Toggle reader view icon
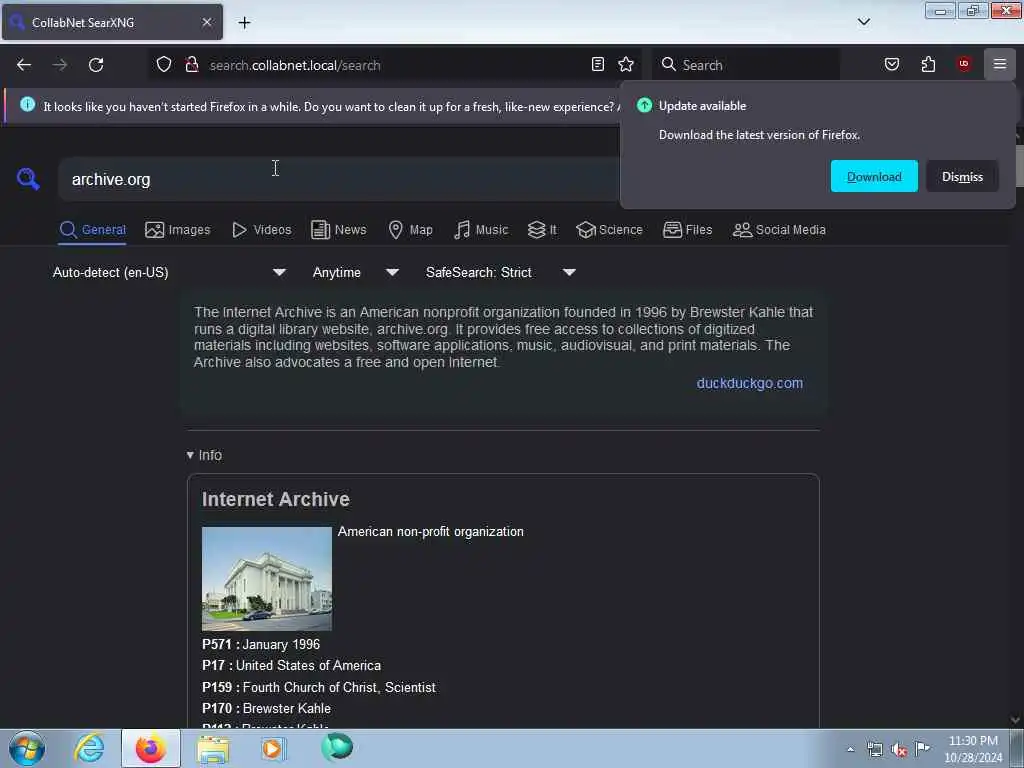Image resolution: width=1024 pixels, height=768 pixels. click(x=598, y=64)
